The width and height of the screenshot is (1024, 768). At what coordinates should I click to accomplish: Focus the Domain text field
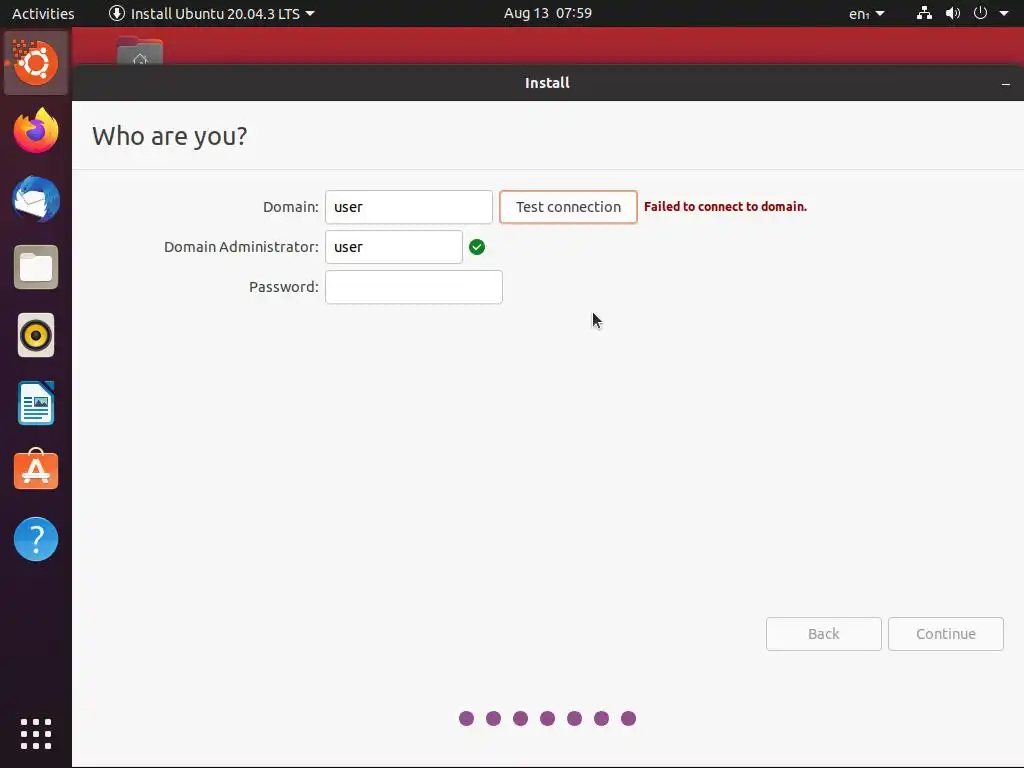pos(409,207)
